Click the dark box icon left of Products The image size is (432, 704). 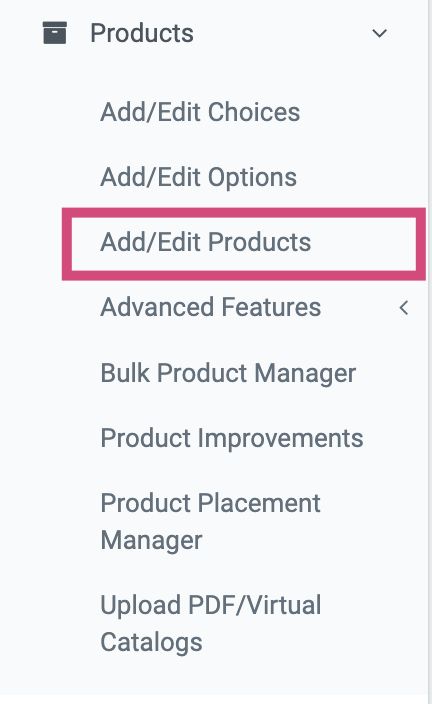tap(55, 33)
